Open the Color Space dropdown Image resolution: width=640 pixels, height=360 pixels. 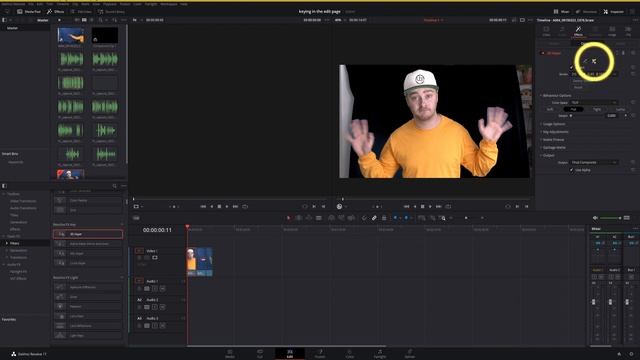[x=594, y=102]
